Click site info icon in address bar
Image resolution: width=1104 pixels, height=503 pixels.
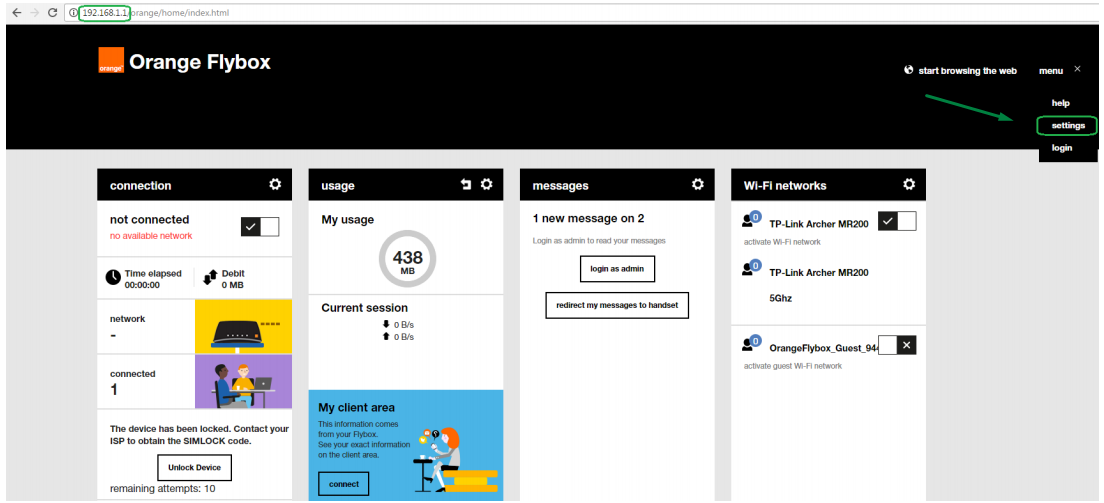(73, 13)
